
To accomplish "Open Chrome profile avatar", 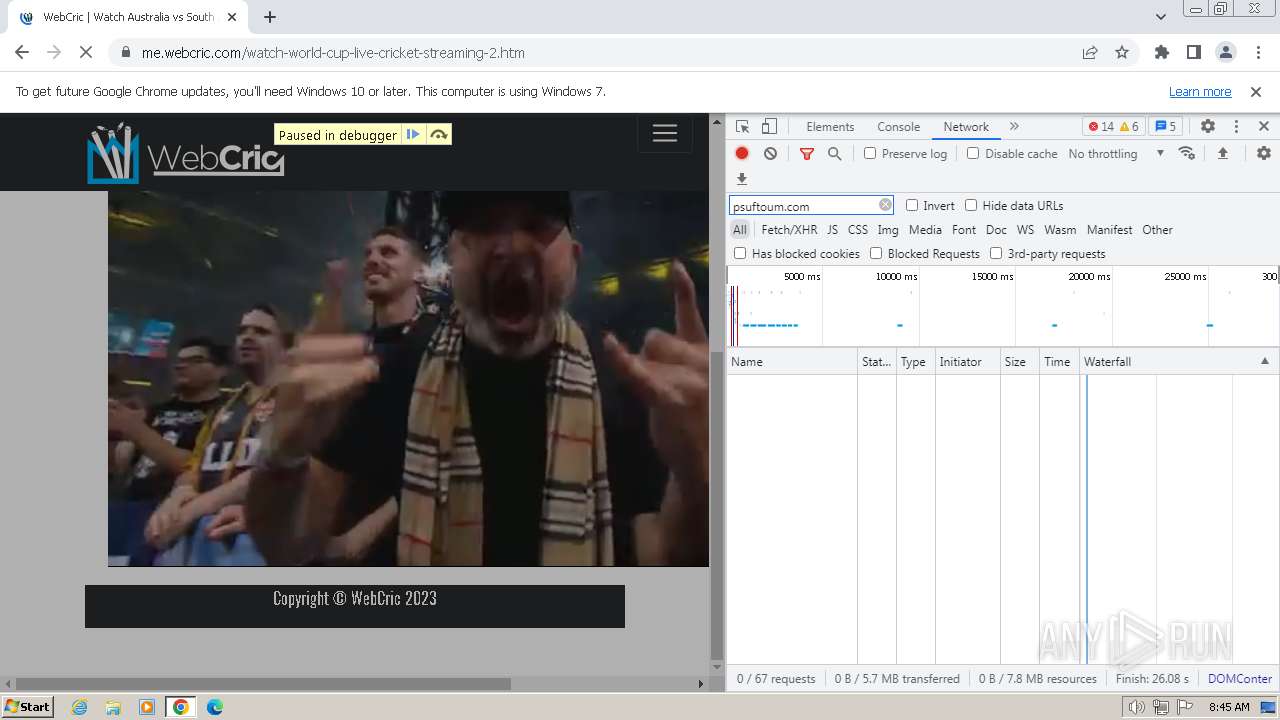I will pos(1225,52).
